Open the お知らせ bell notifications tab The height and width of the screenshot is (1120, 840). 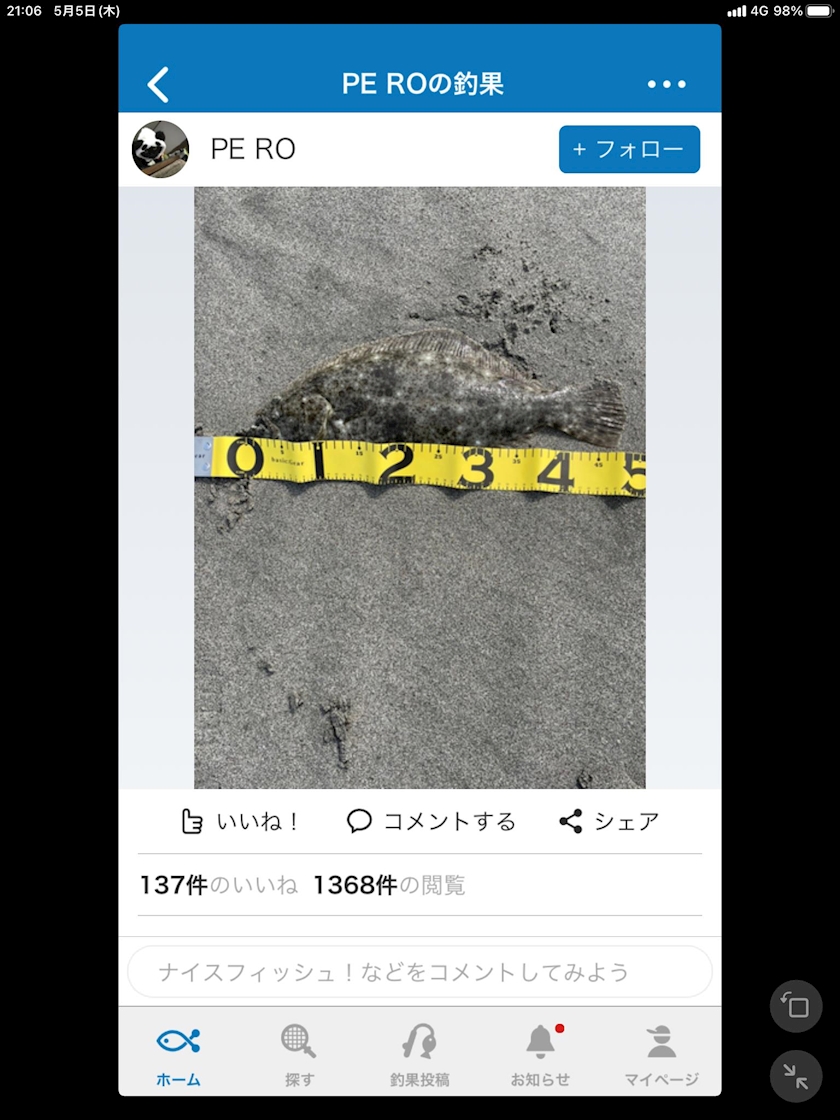click(x=541, y=1055)
